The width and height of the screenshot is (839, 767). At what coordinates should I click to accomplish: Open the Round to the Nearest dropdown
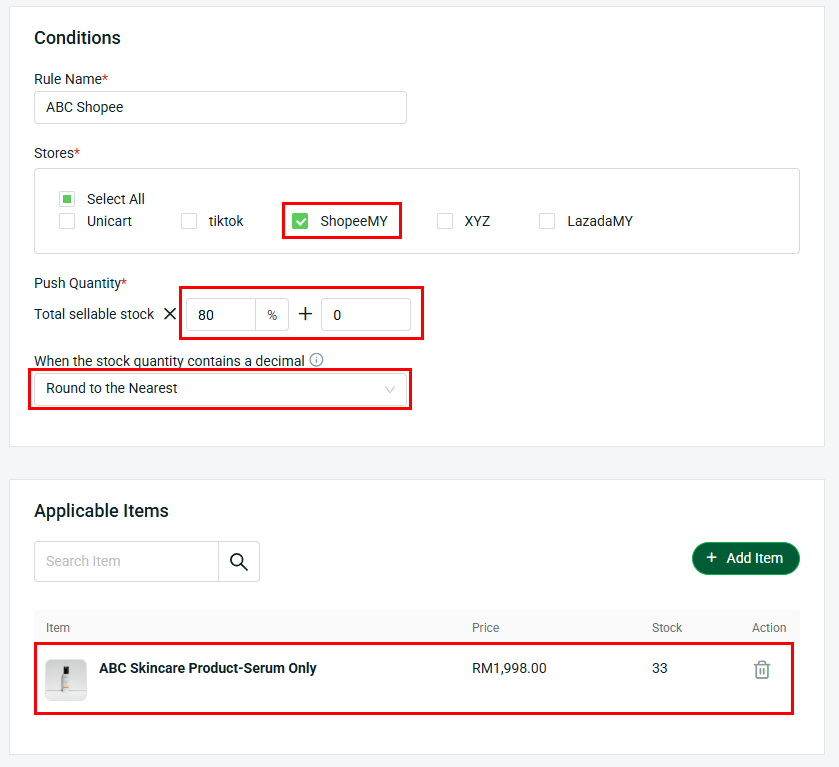point(220,389)
